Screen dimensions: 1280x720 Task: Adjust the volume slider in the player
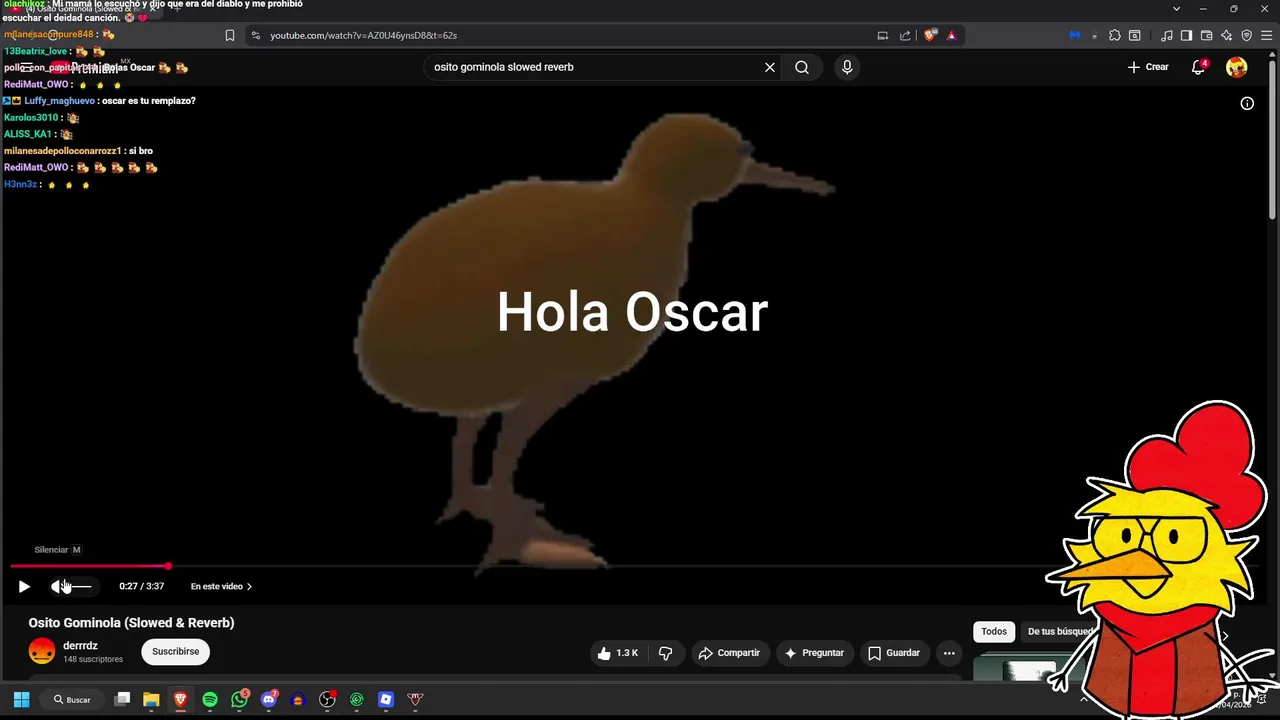(x=81, y=587)
